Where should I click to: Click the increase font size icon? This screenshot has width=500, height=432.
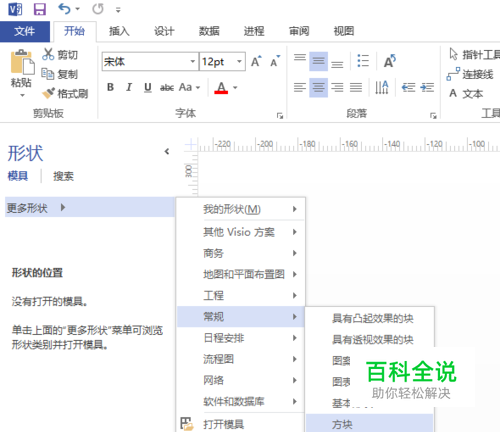tap(256, 61)
